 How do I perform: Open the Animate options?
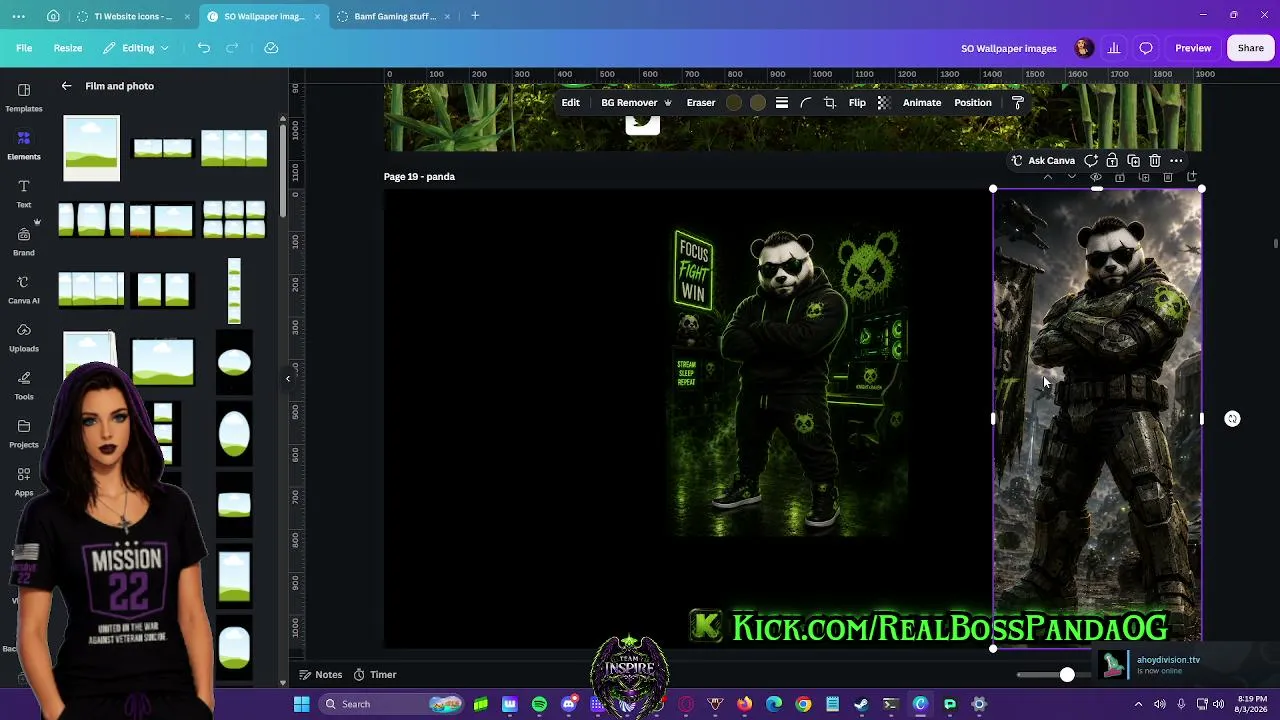[x=922, y=103]
